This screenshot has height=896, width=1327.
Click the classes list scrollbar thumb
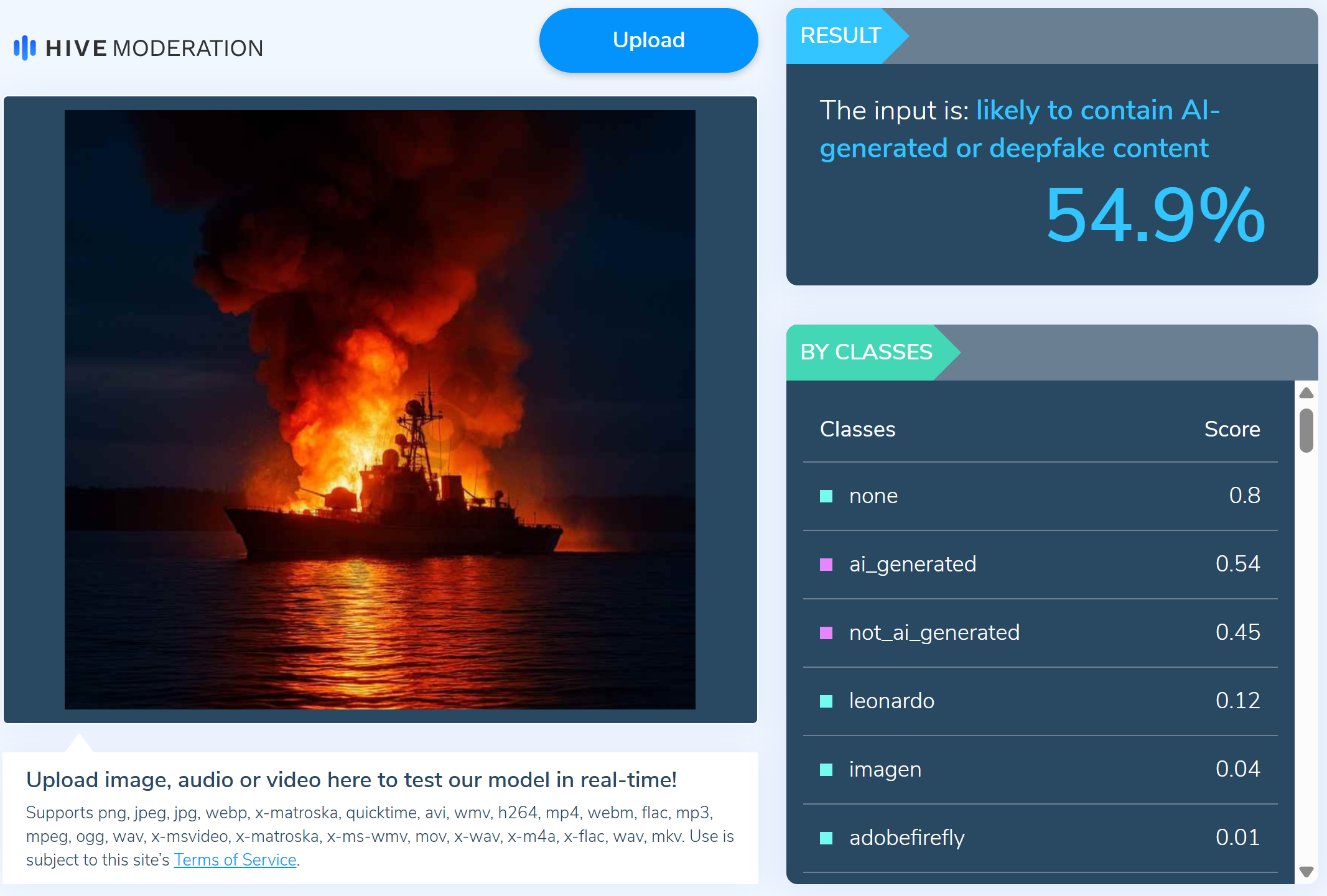tap(1306, 430)
